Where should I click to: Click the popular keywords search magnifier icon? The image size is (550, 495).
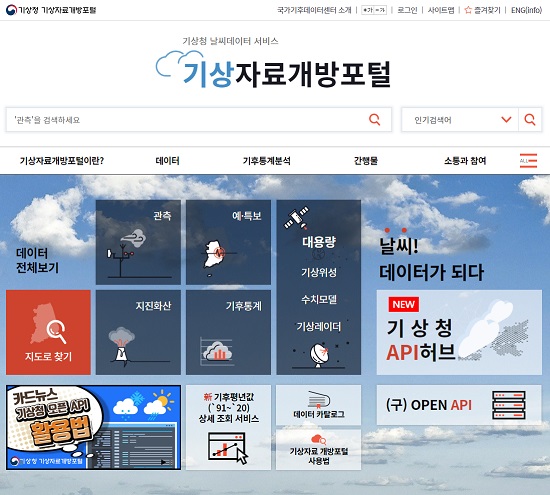coord(530,120)
